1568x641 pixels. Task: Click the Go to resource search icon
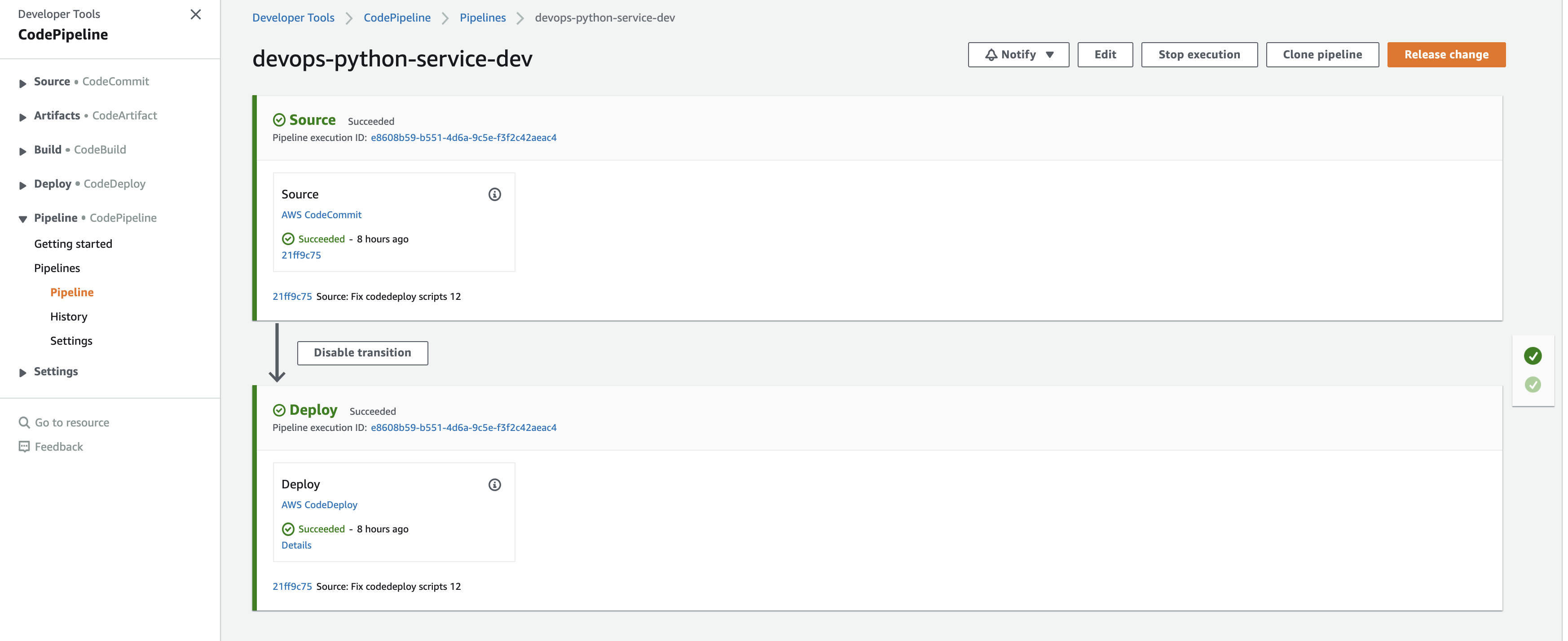24,422
